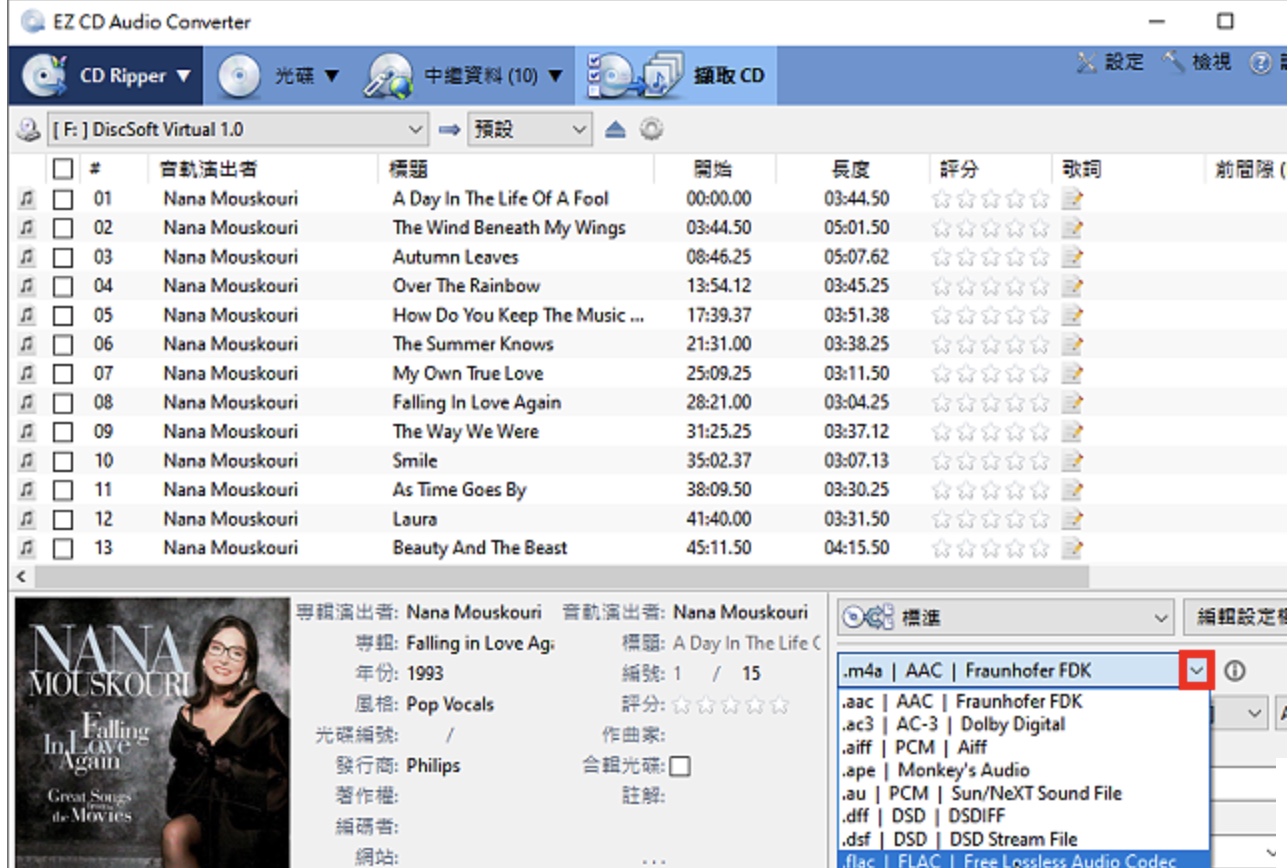Click lyrics icon for Beauty And The Beast

pos(1072,548)
